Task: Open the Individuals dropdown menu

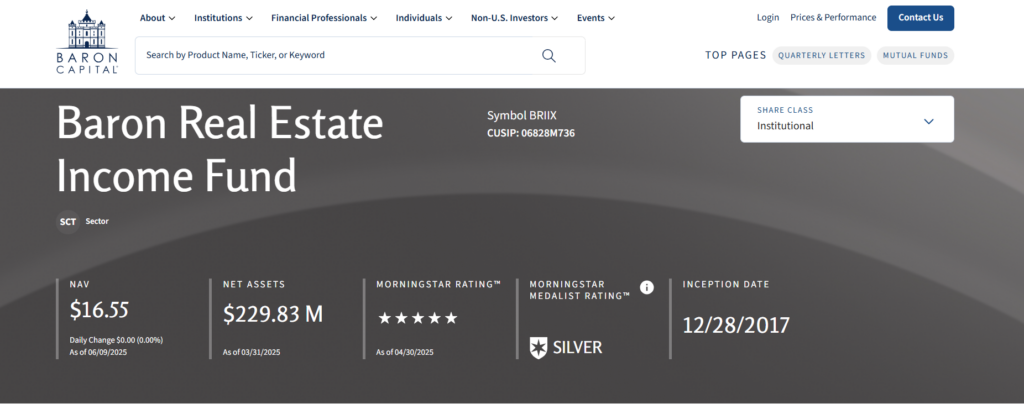Action: coord(424,18)
